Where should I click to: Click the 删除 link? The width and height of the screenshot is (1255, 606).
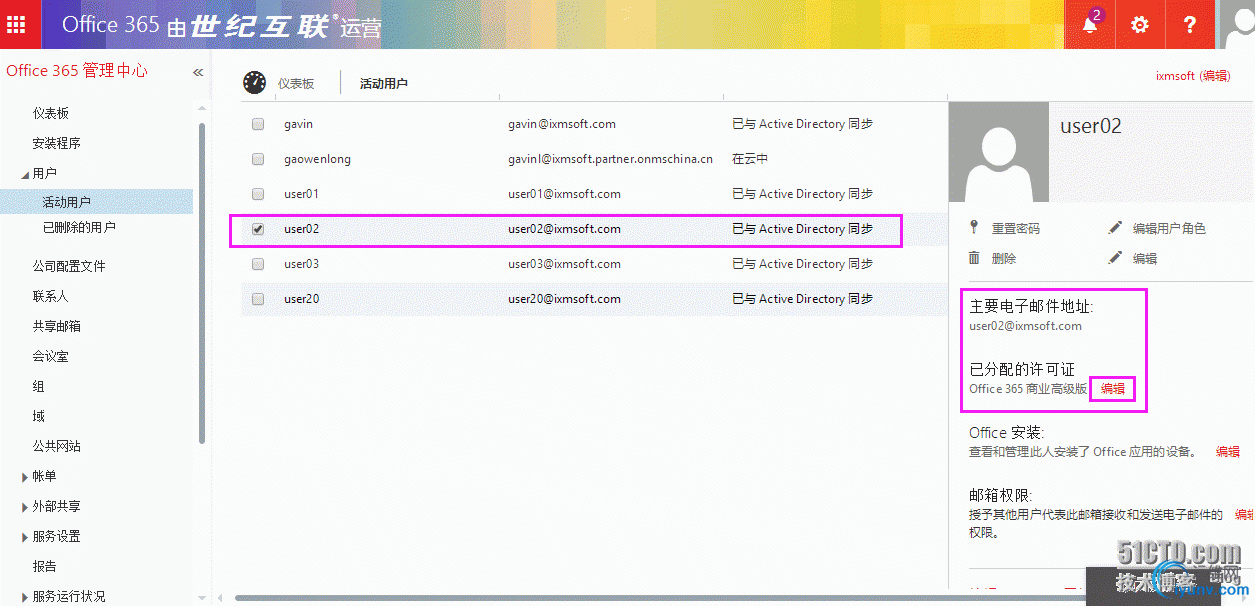coord(1004,258)
